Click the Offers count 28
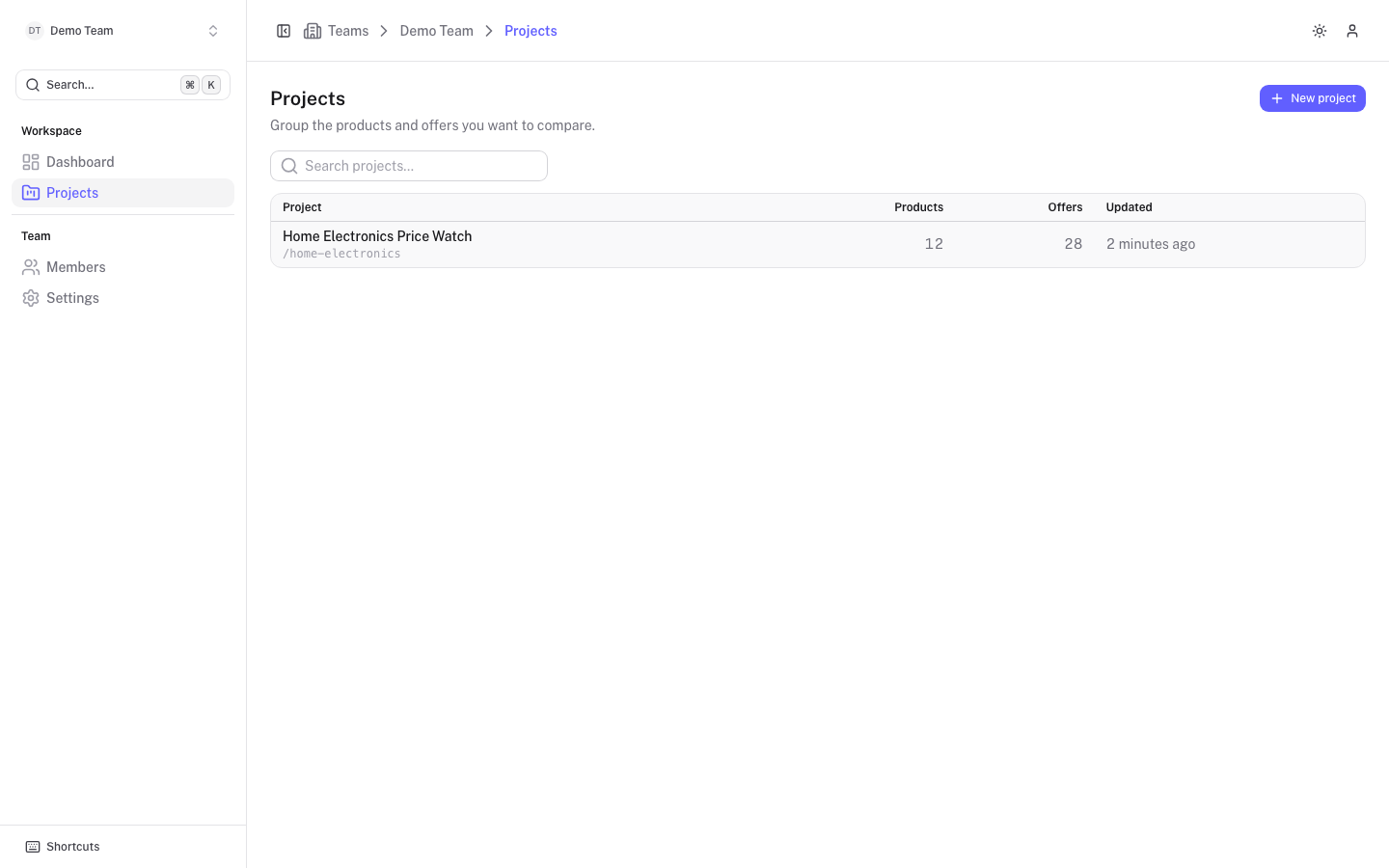This screenshot has height=868, width=1389. tap(1074, 244)
